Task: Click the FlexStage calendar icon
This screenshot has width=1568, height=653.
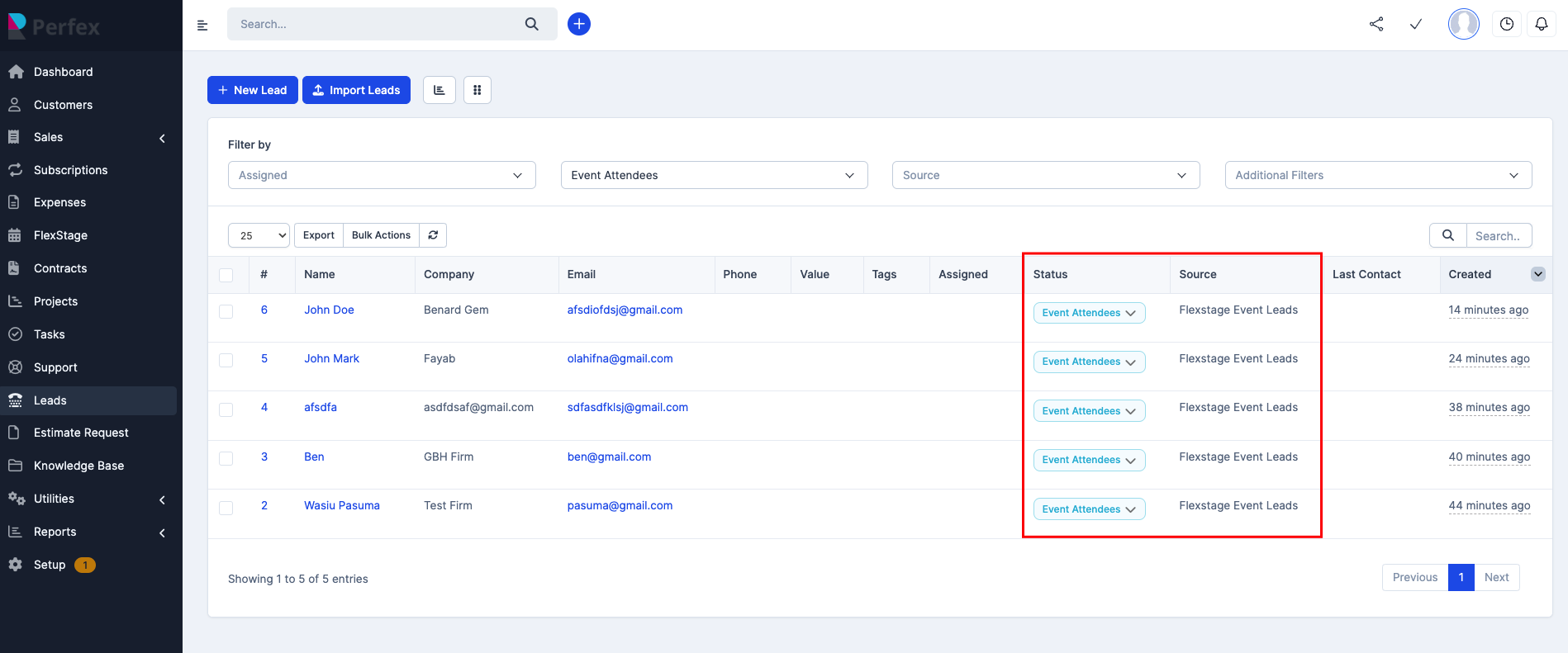Action: click(15, 235)
